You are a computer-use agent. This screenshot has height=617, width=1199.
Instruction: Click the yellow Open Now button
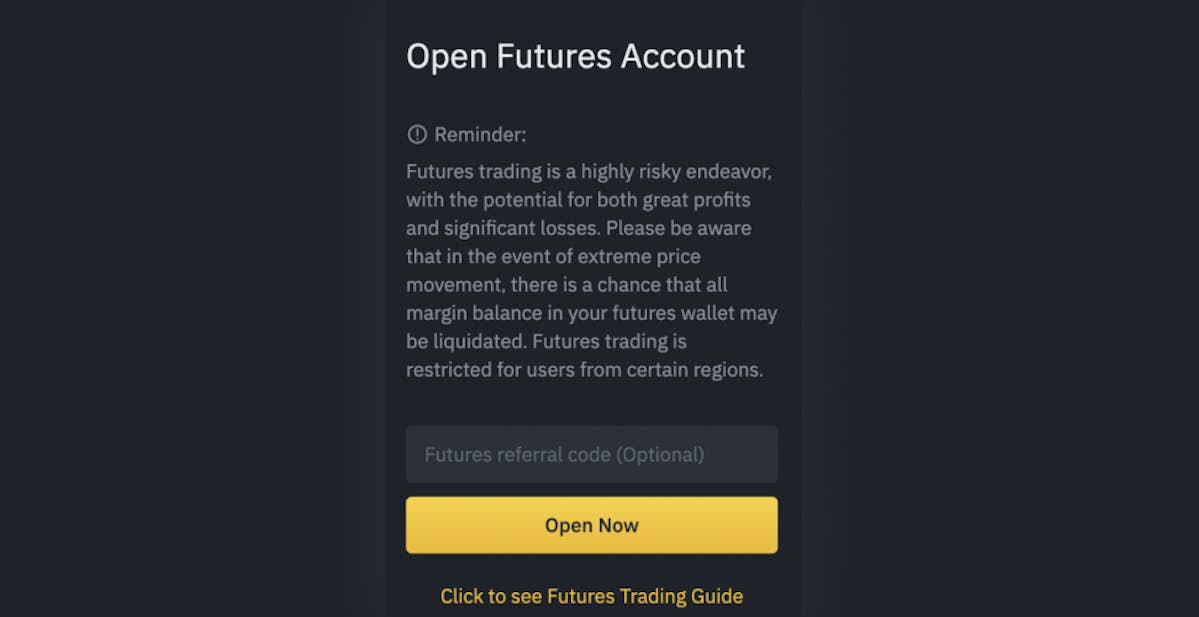(x=591, y=525)
